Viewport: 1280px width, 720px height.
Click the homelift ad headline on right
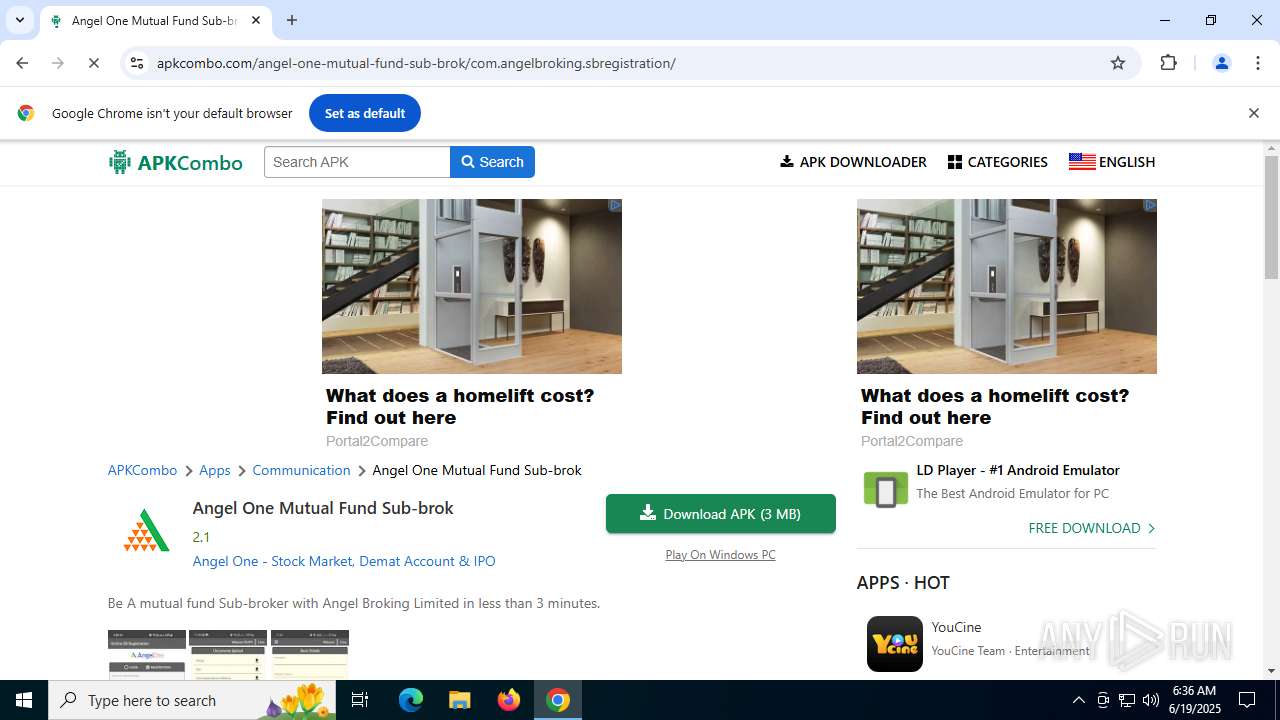tap(995, 406)
